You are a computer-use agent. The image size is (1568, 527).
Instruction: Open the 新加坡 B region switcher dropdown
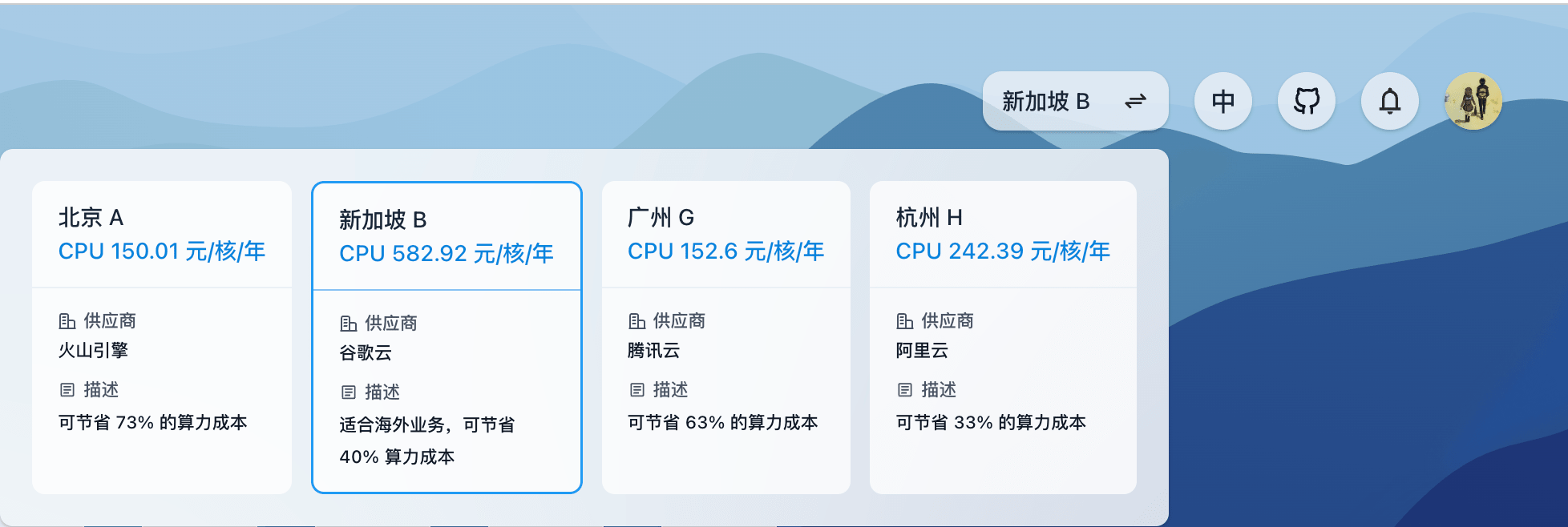point(1046,101)
